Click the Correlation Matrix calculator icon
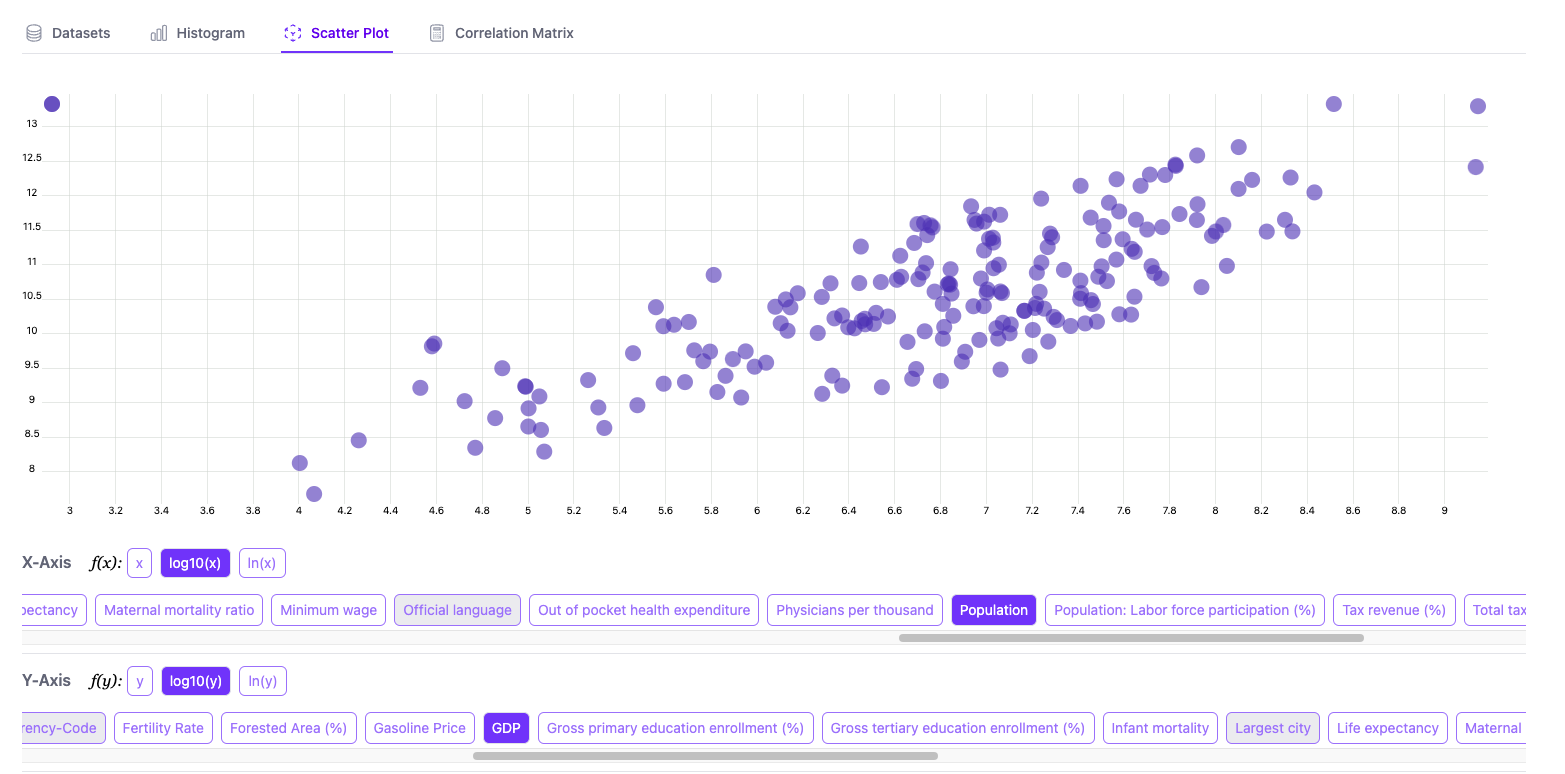 click(x=437, y=33)
